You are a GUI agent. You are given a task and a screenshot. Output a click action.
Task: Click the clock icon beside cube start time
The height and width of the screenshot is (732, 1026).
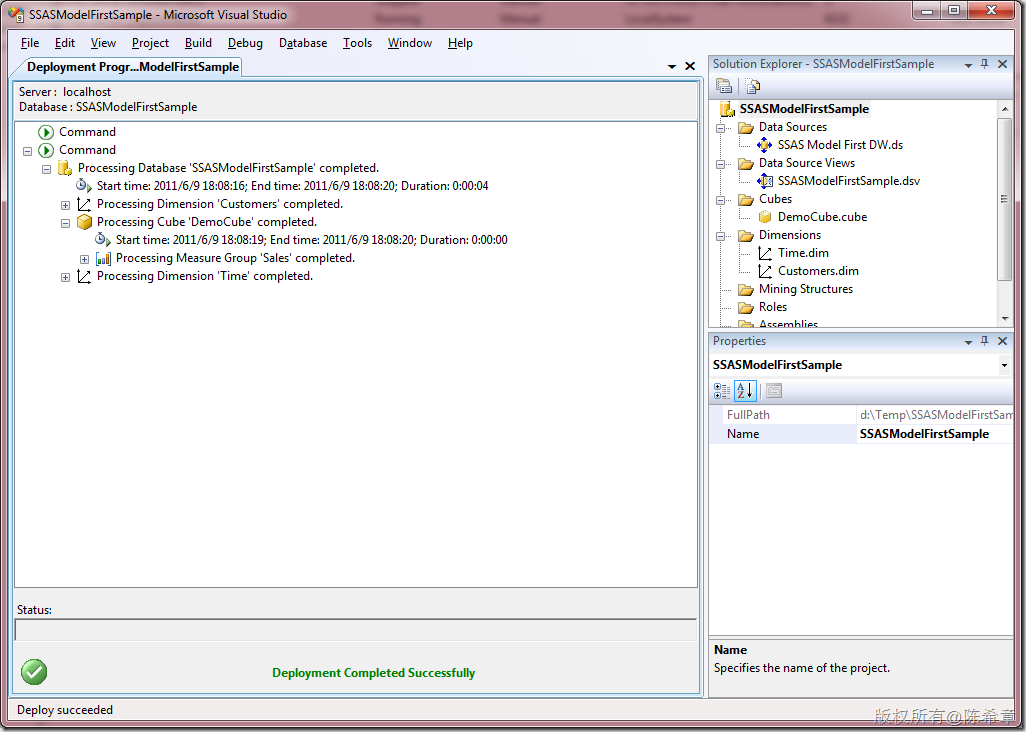point(103,239)
